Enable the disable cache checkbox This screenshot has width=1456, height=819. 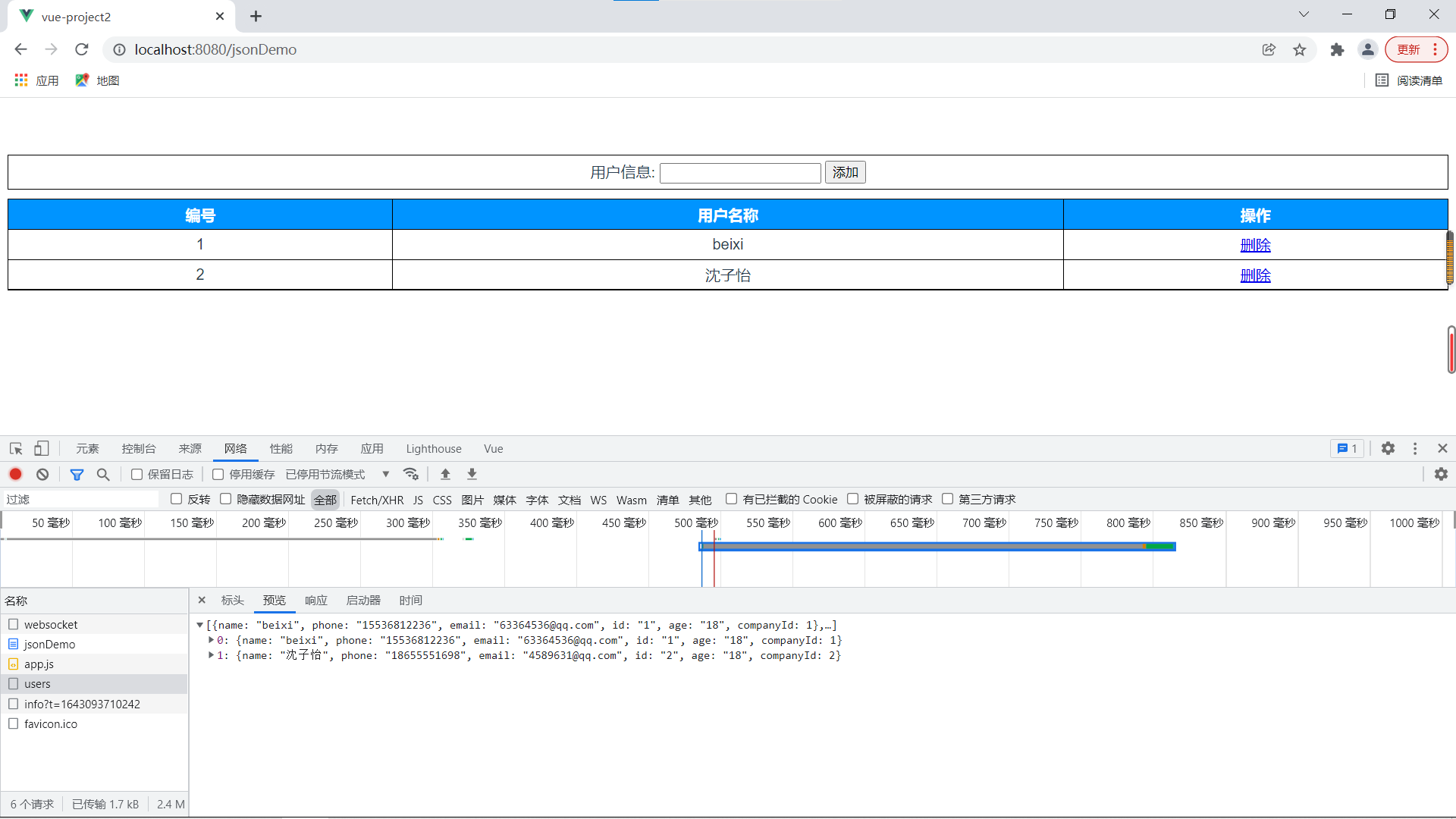[218, 474]
